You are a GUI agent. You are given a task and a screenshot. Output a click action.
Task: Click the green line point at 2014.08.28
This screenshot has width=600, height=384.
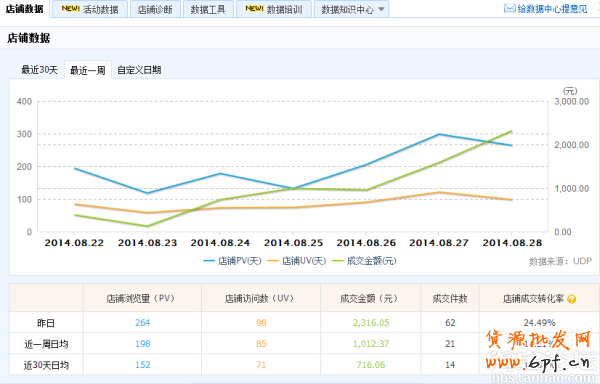point(511,131)
